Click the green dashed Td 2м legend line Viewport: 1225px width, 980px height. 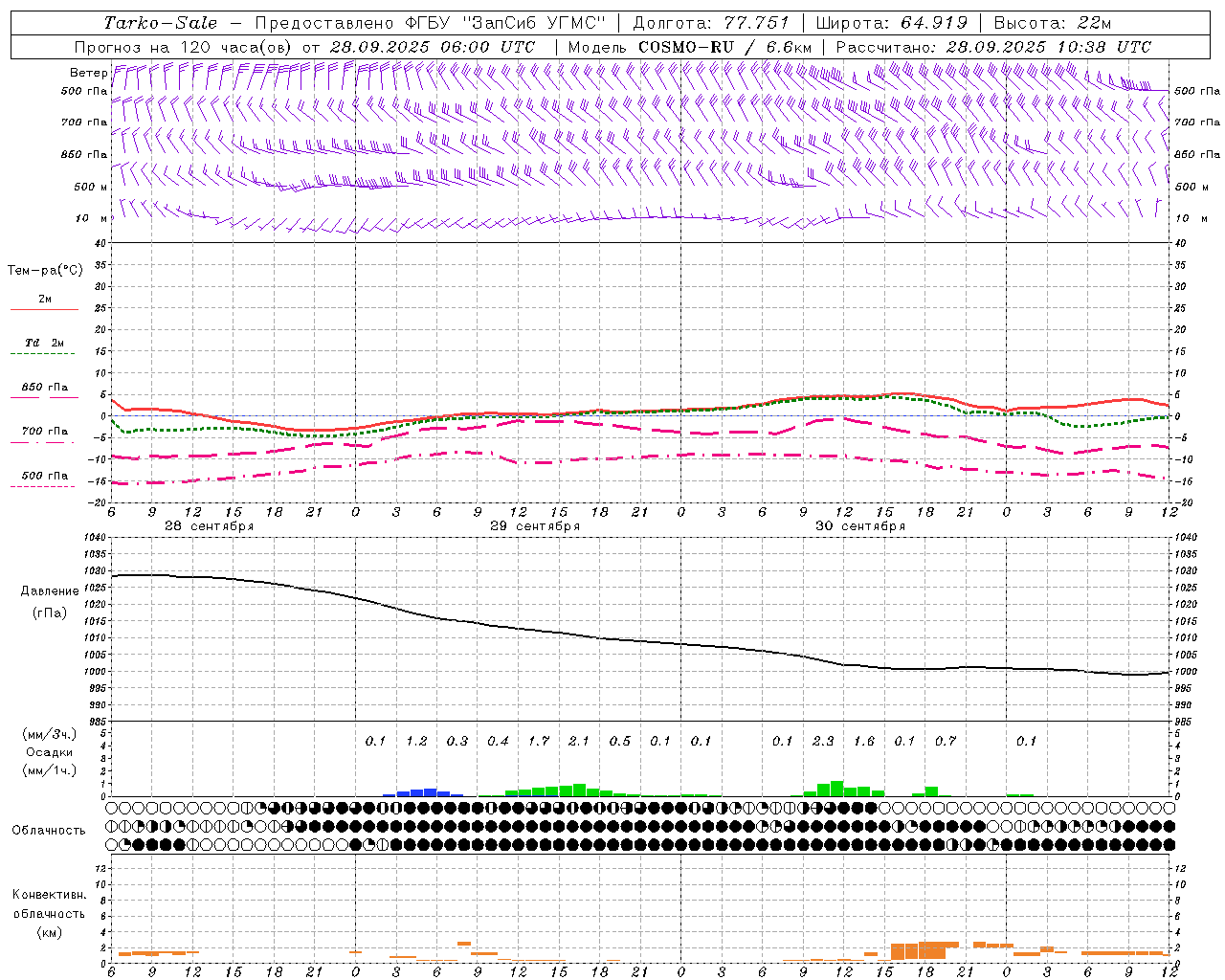click(42, 354)
